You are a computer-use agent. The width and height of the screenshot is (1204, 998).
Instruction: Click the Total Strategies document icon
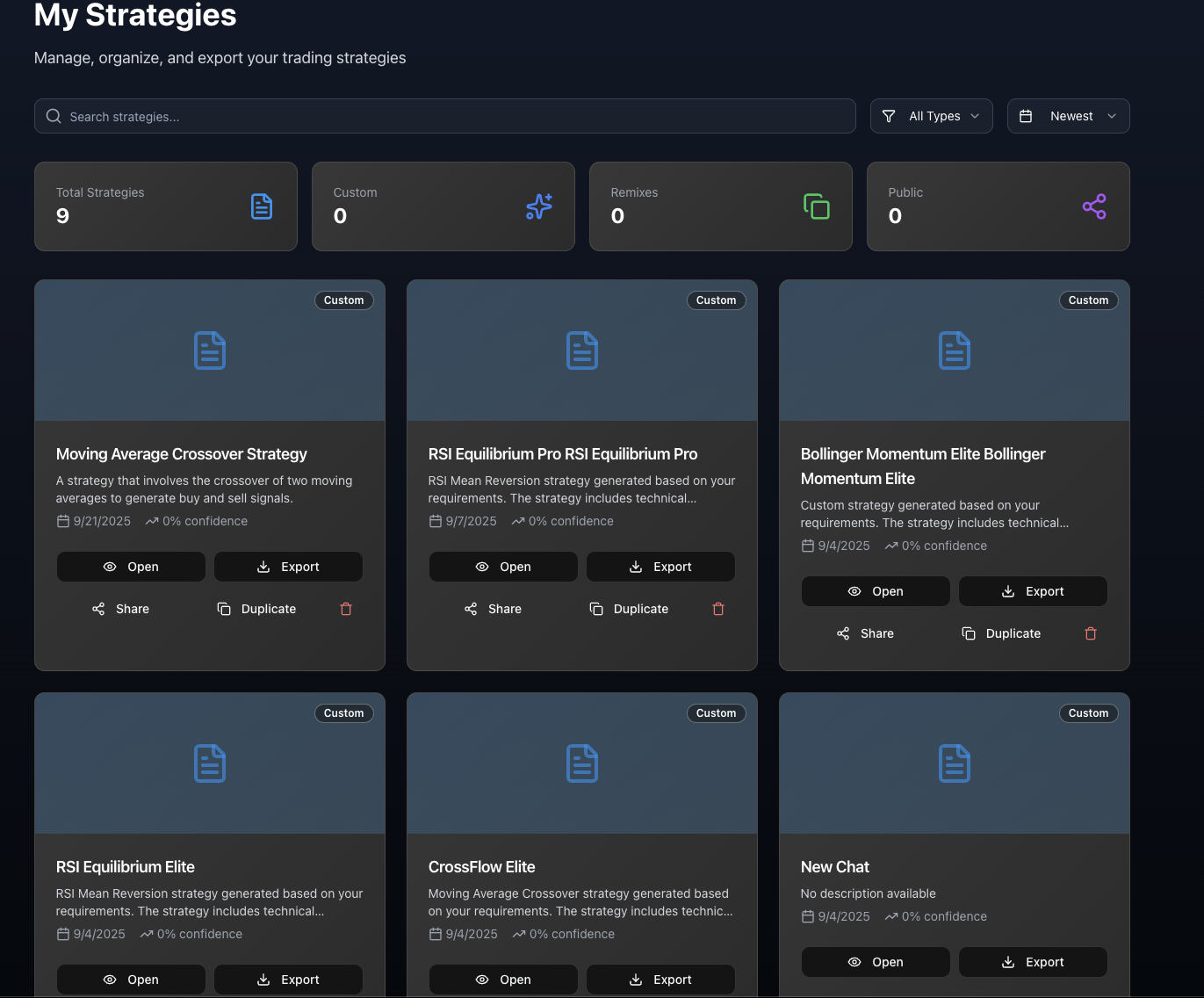click(x=261, y=206)
